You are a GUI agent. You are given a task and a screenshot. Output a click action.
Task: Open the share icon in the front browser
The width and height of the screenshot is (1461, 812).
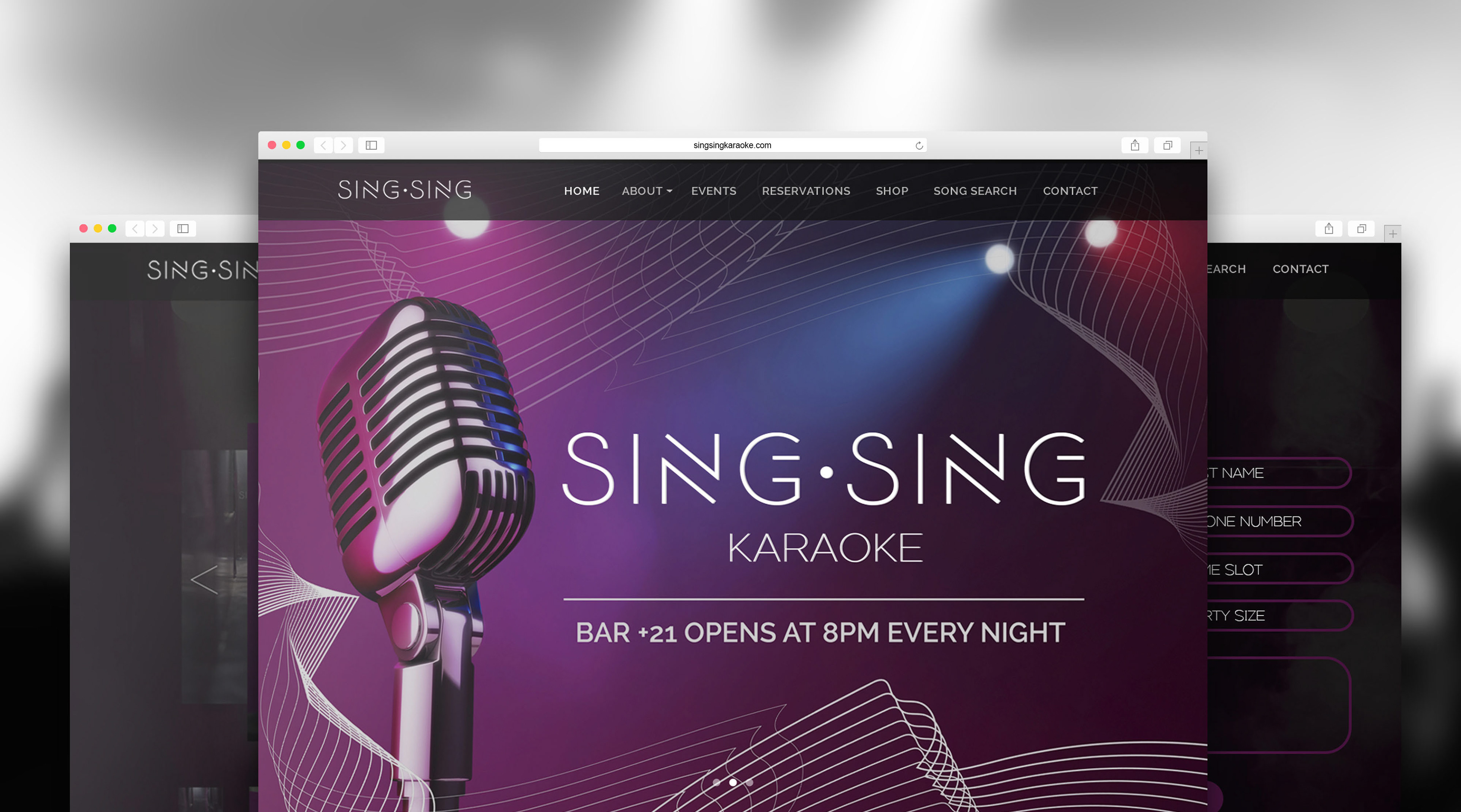pos(1135,145)
